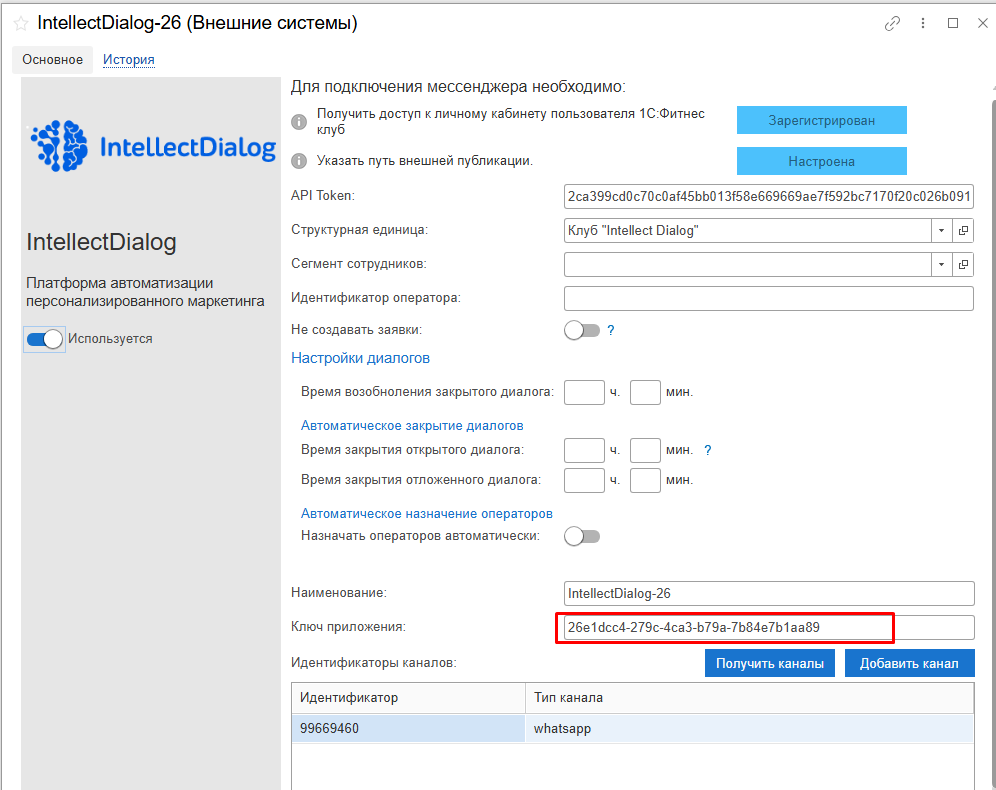The image size is (996, 790).
Task: Open the Сегмент сотрудников selection form icon
Action: (963, 265)
